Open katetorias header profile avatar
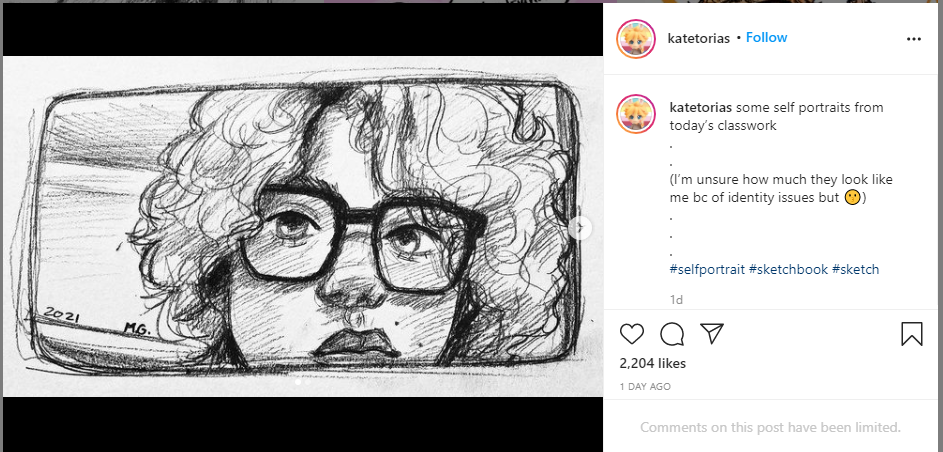The height and width of the screenshot is (452, 943). click(636, 38)
